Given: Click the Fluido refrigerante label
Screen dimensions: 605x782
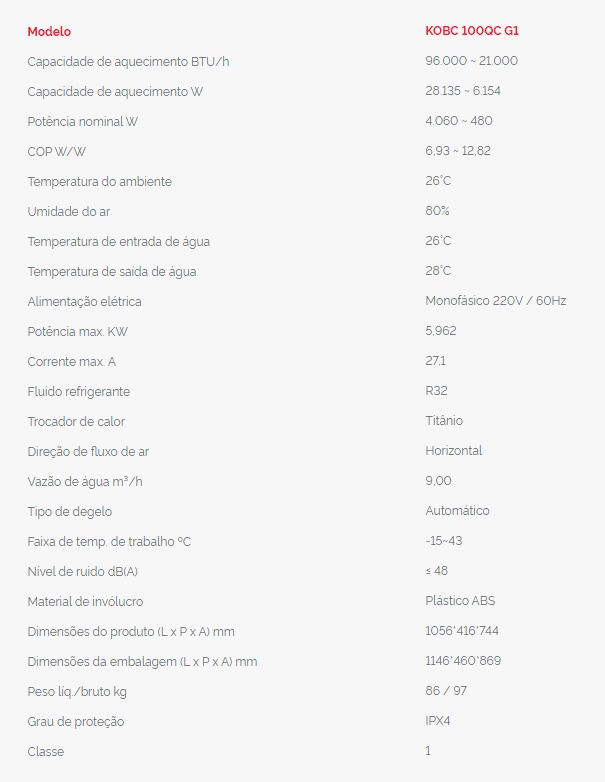Looking at the screenshot, I should pos(78,391).
